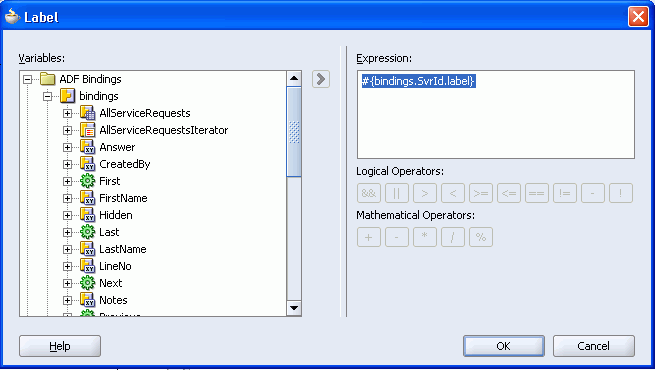Collapse the bindings node
This screenshot has height=370, width=655.
click(48, 96)
